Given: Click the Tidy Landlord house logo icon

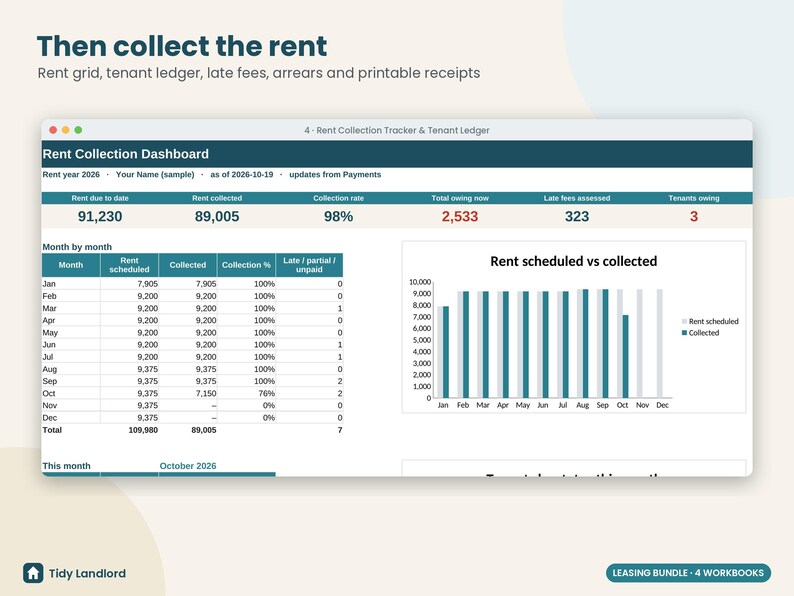Looking at the screenshot, I should 33,573.
